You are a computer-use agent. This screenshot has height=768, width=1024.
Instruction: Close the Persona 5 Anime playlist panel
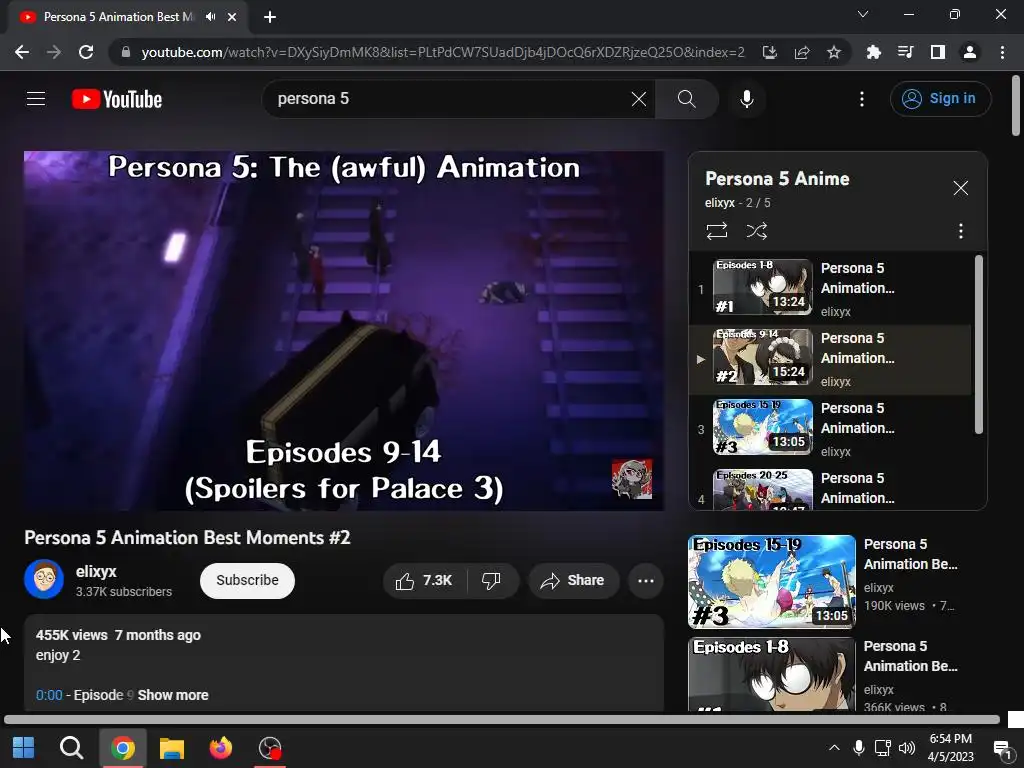(961, 188)
